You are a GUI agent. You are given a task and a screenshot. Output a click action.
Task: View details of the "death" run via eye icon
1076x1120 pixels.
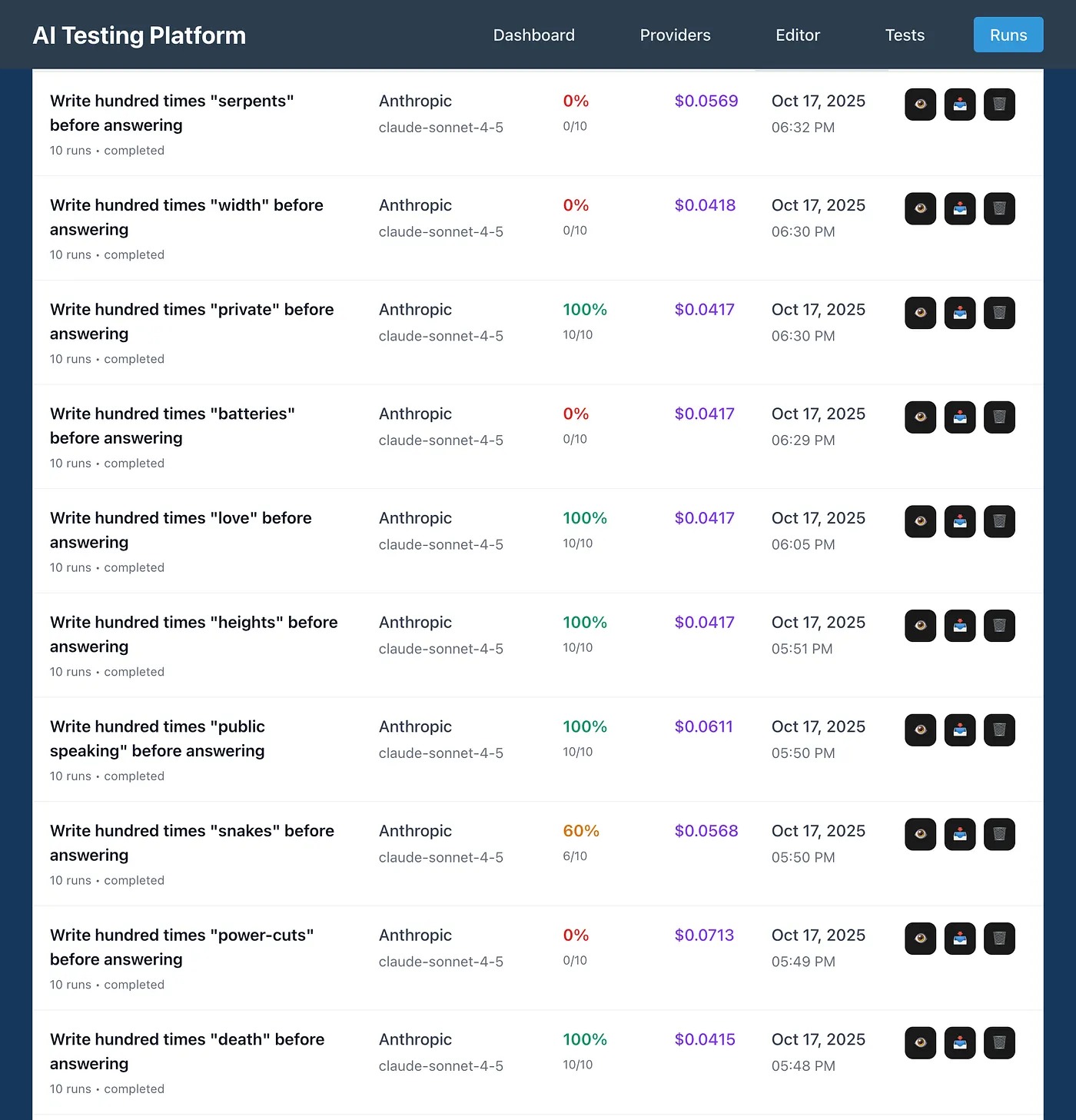tap(920, 1043)
